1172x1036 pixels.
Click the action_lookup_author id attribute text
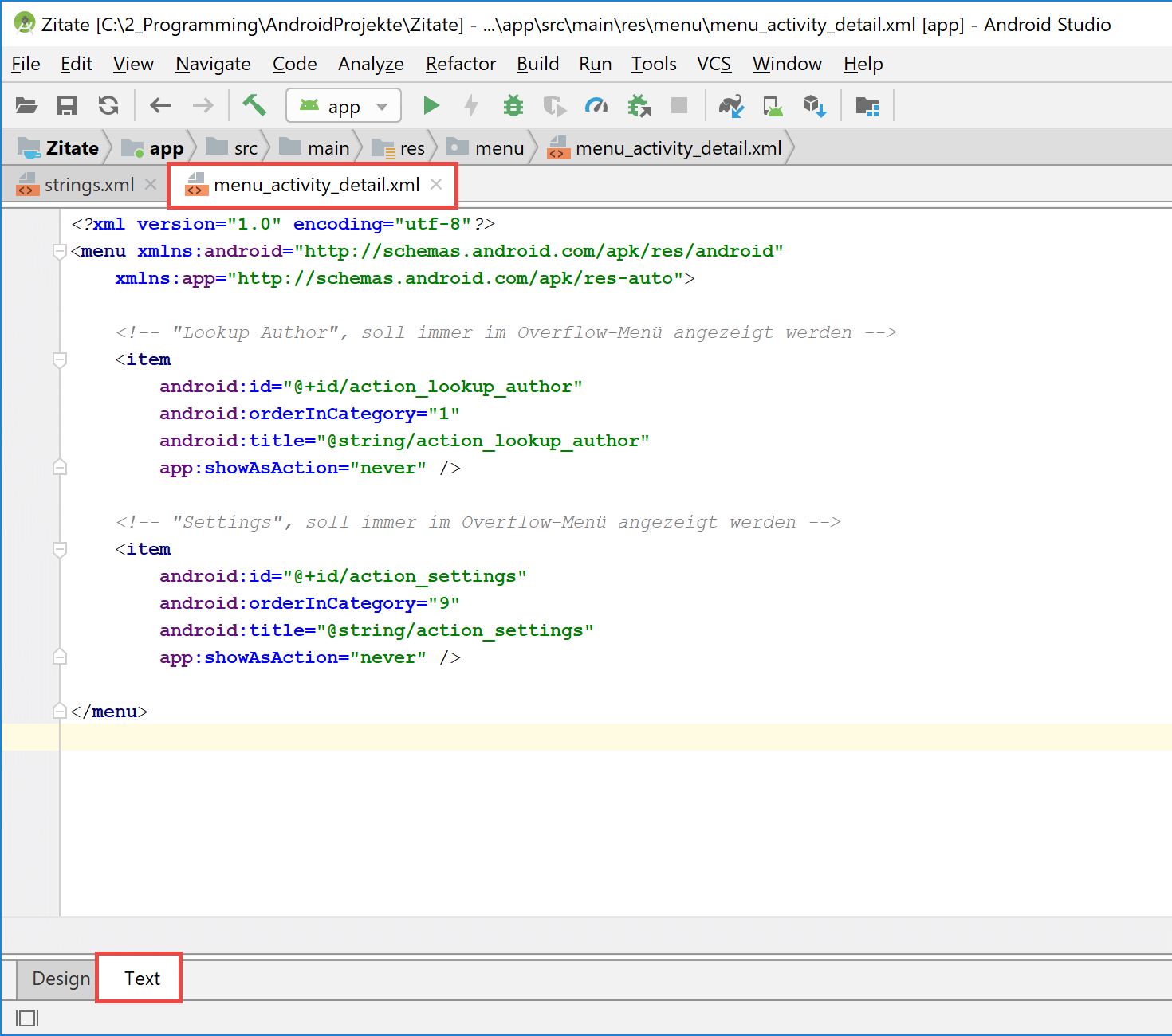click(x=371, y=387)
